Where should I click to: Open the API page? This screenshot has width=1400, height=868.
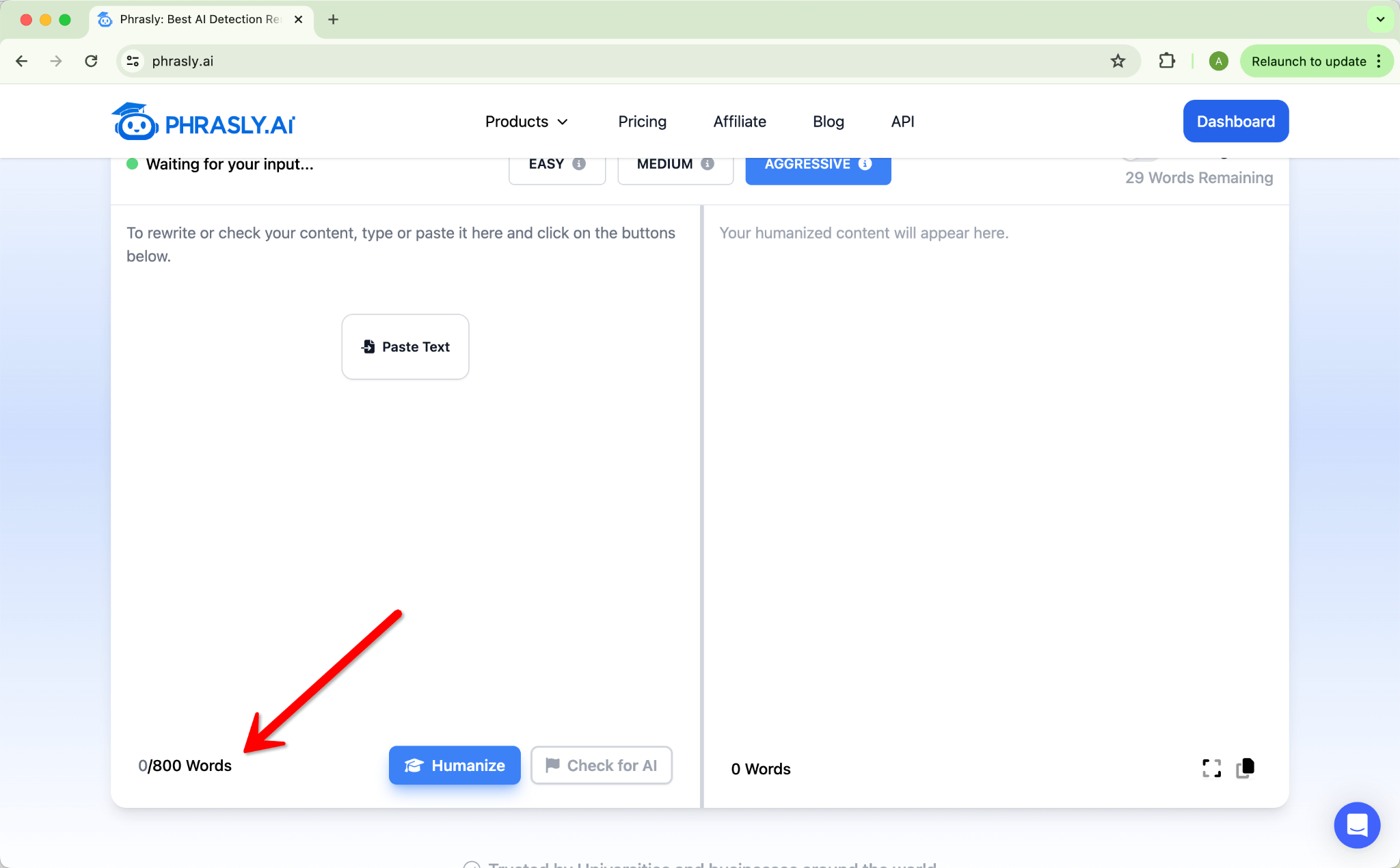point(902,122)
